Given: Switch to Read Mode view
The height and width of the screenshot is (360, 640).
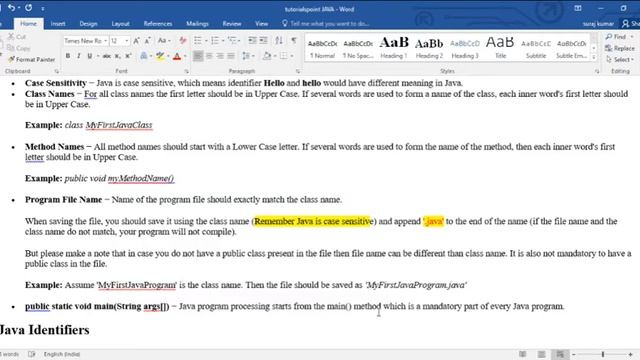Looking at the screenshot, I should coord(522,354).
